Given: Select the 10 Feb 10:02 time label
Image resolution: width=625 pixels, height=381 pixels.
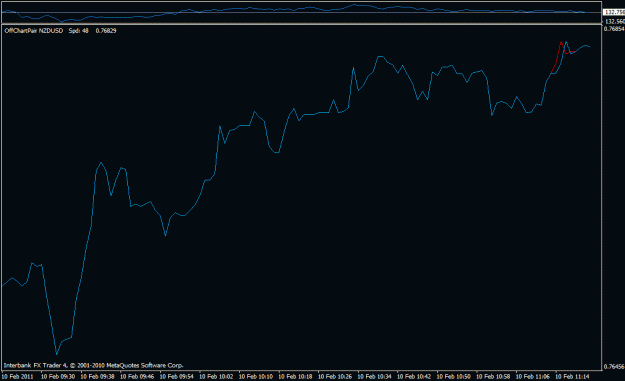Looking at the screenshot, I should [216, 376].
